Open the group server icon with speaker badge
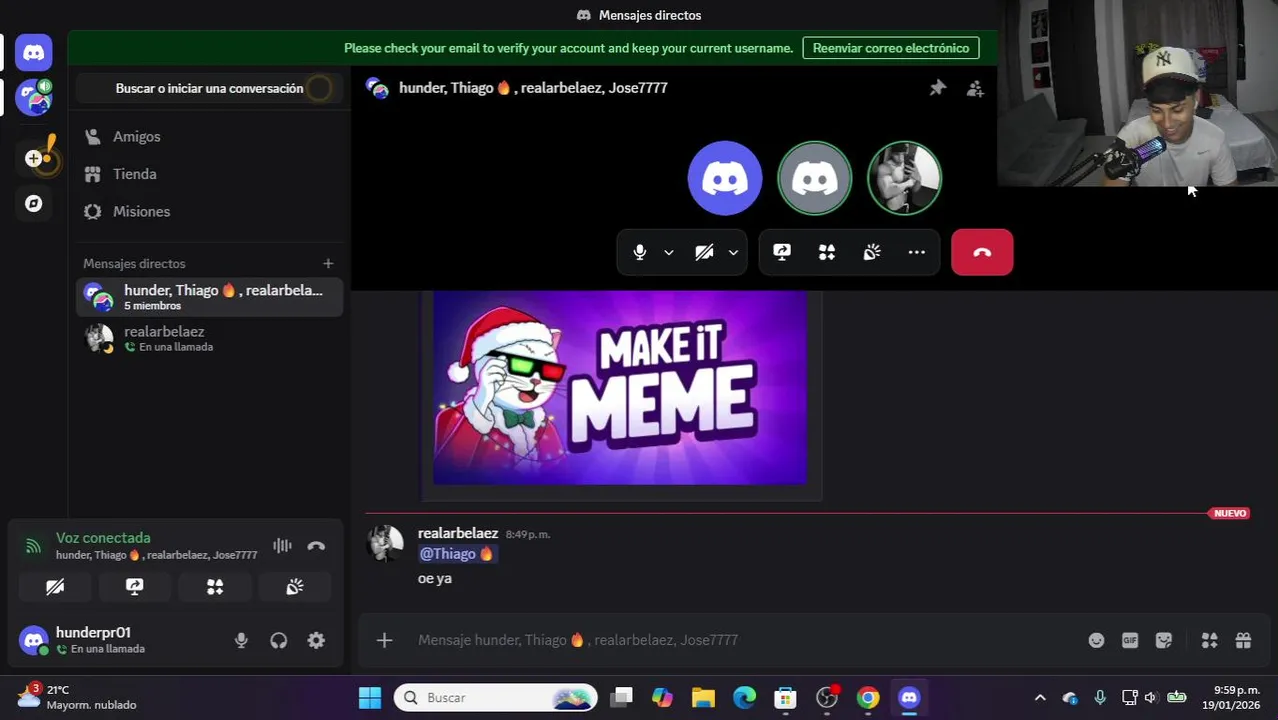Screen dimensions: 1278x720 (34, 98)
